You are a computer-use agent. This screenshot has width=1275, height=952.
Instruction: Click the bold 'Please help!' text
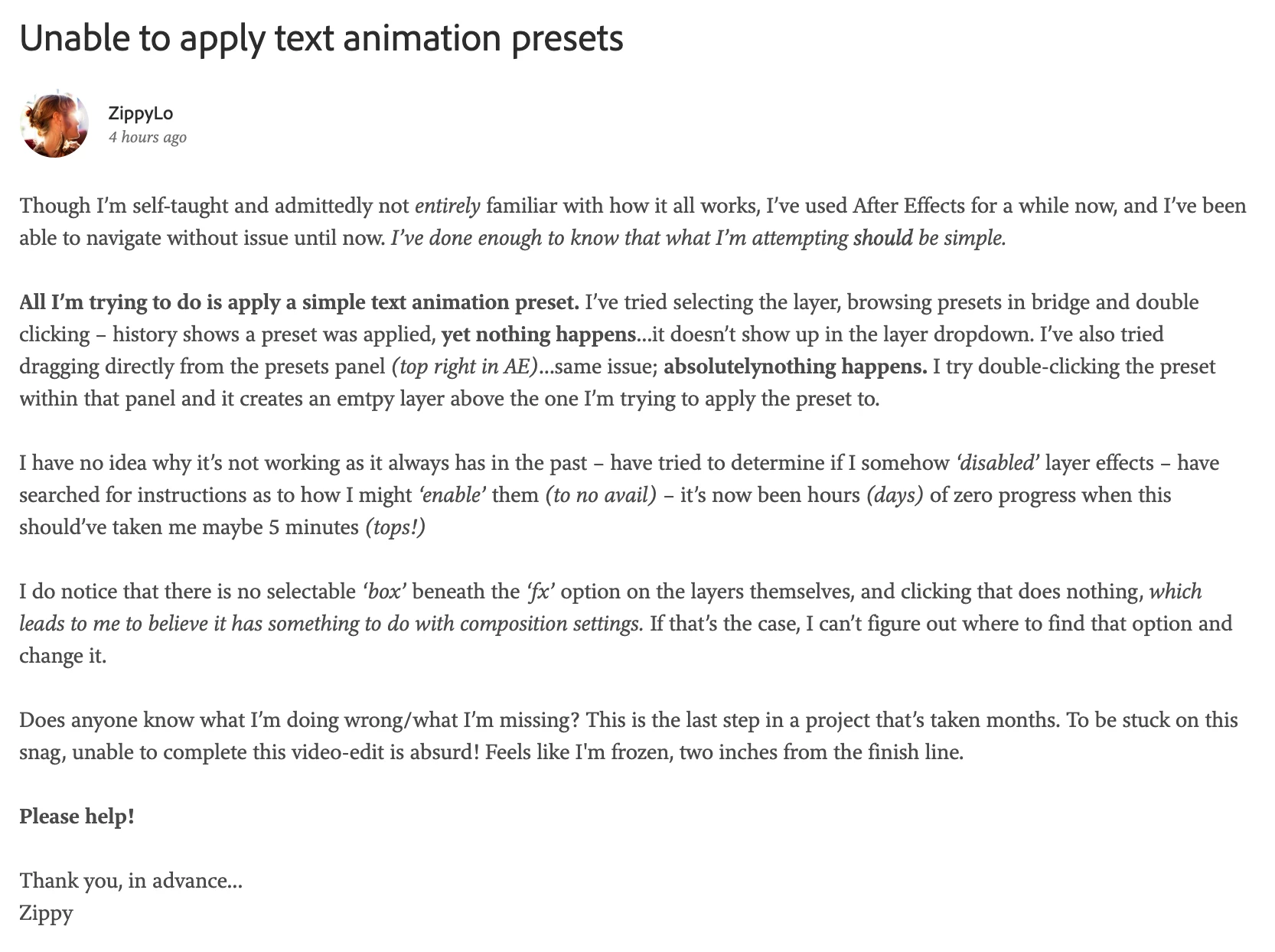(77, 817)
